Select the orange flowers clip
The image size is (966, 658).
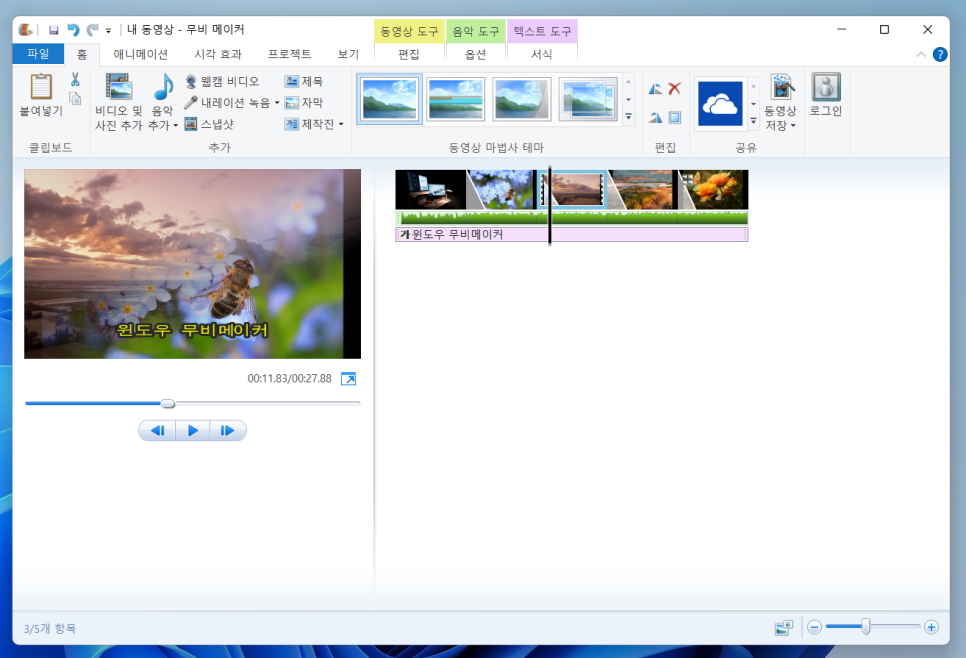(713, 190)
